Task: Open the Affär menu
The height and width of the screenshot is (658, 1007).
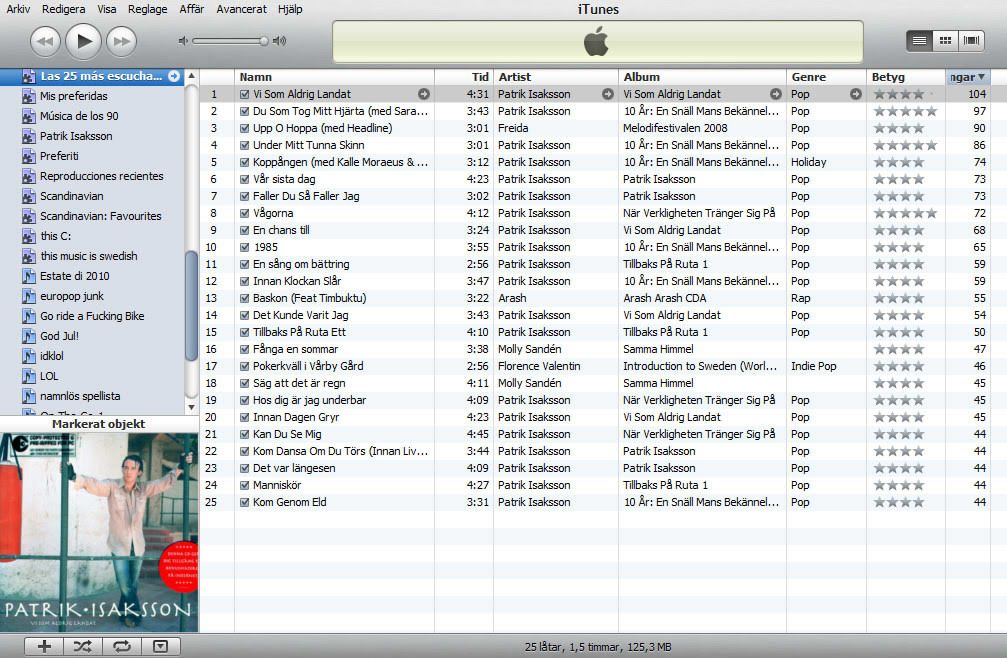Action: (x=191, y=9)
